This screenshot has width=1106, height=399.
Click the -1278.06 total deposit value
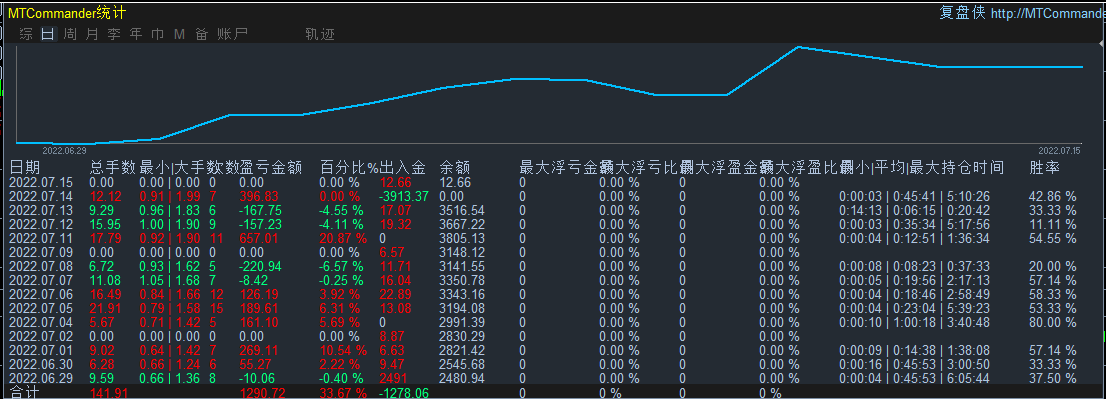[404, 393]
